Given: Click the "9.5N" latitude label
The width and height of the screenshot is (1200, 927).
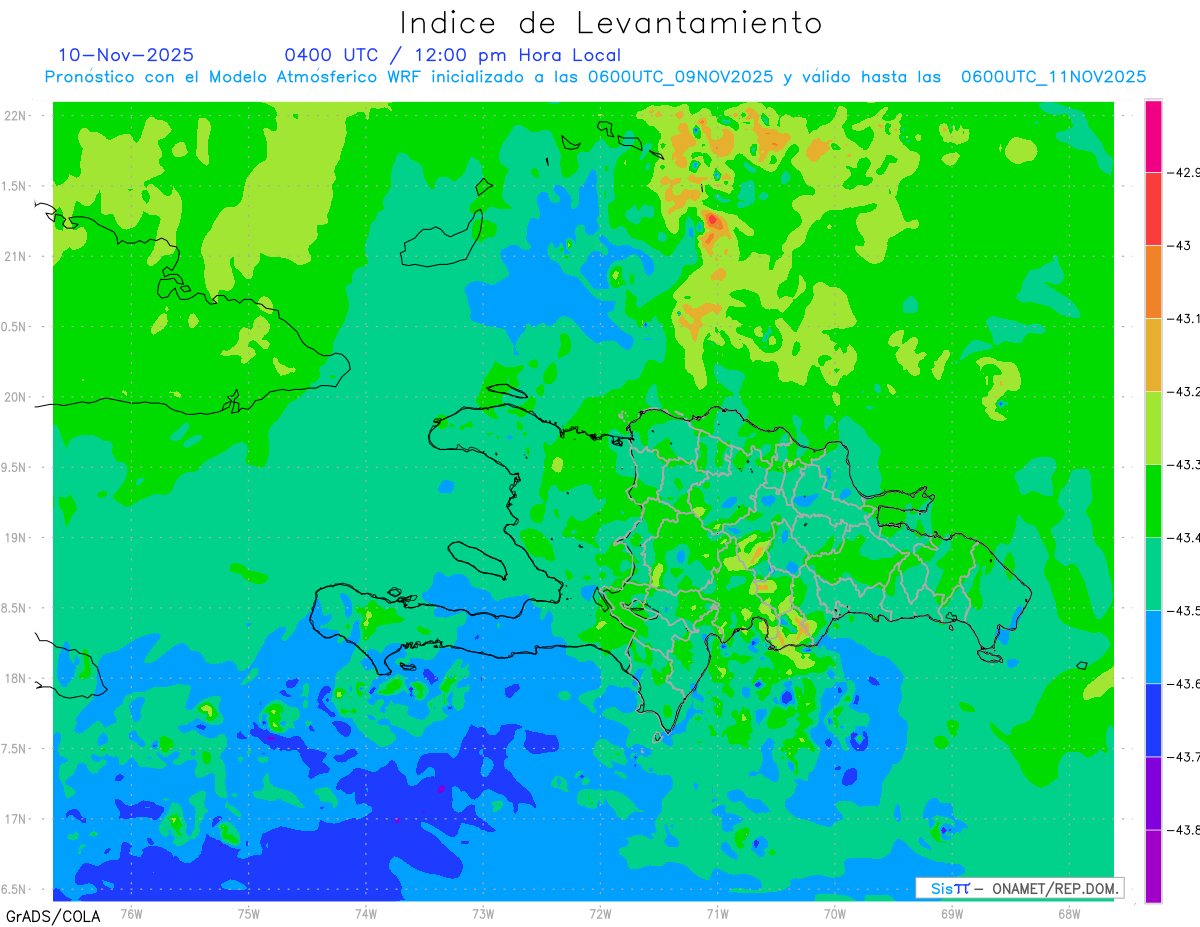Looking at the screenshot, I should [14, 467].
